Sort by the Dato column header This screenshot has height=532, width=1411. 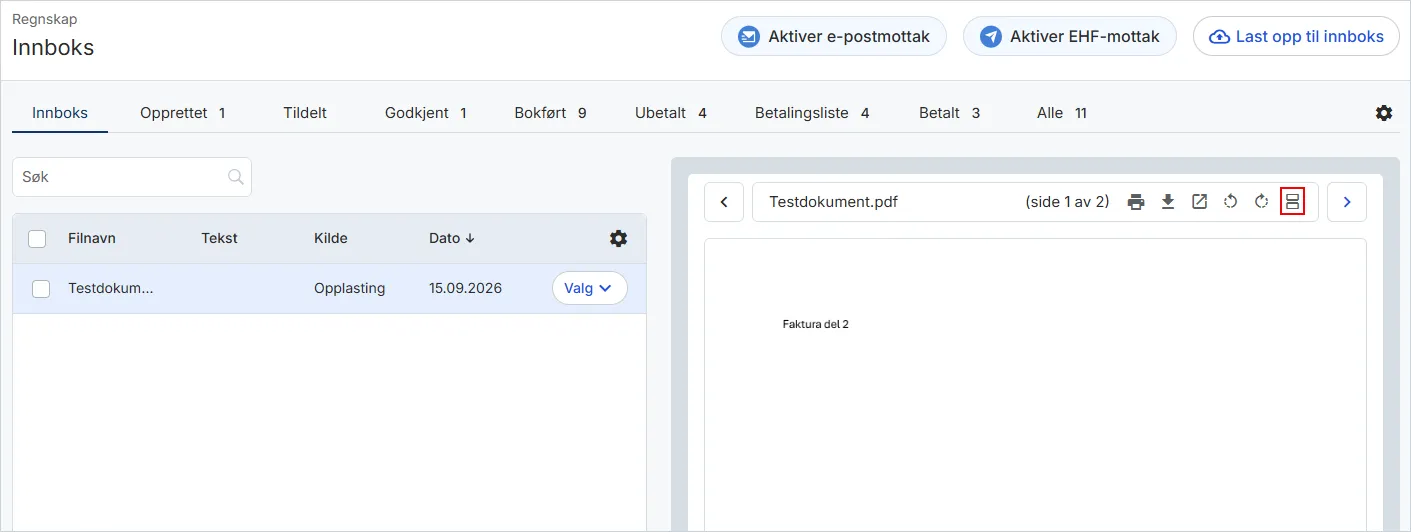click(452, 238)
